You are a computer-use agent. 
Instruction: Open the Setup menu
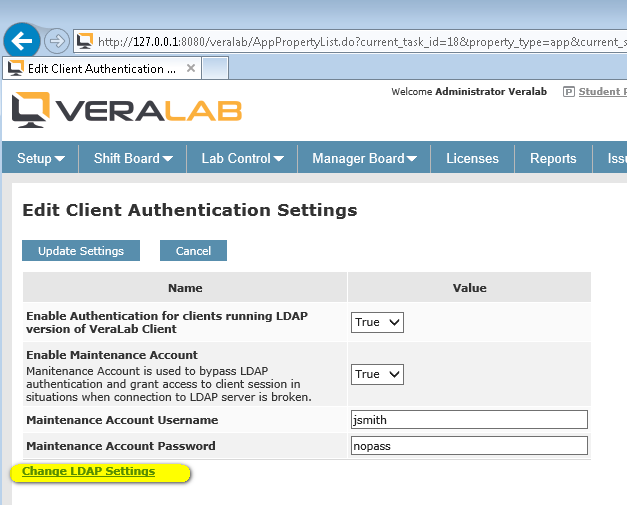click(x=40, y=158)
